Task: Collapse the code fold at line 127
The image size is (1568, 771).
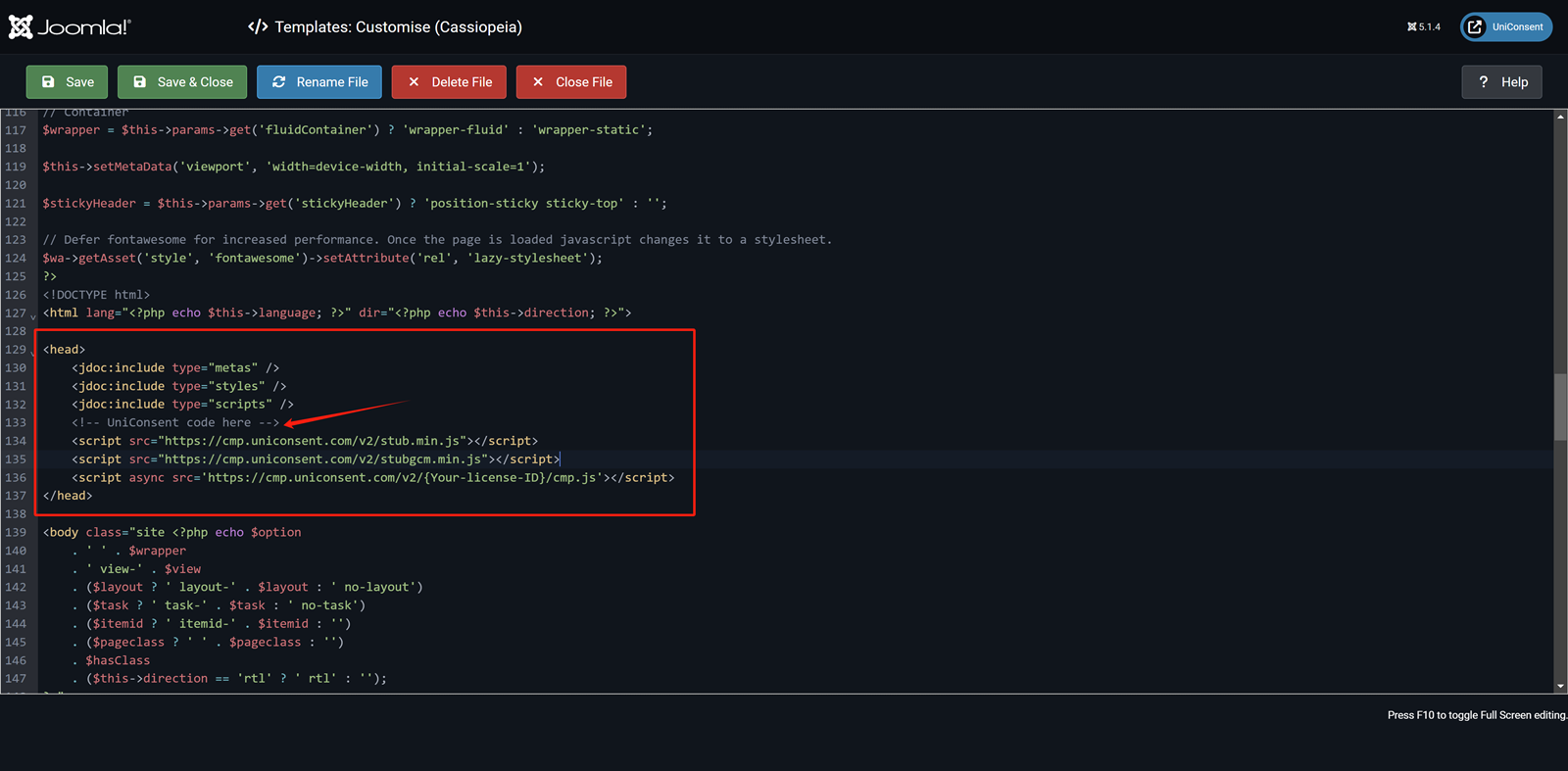Action: pos(32,315)
